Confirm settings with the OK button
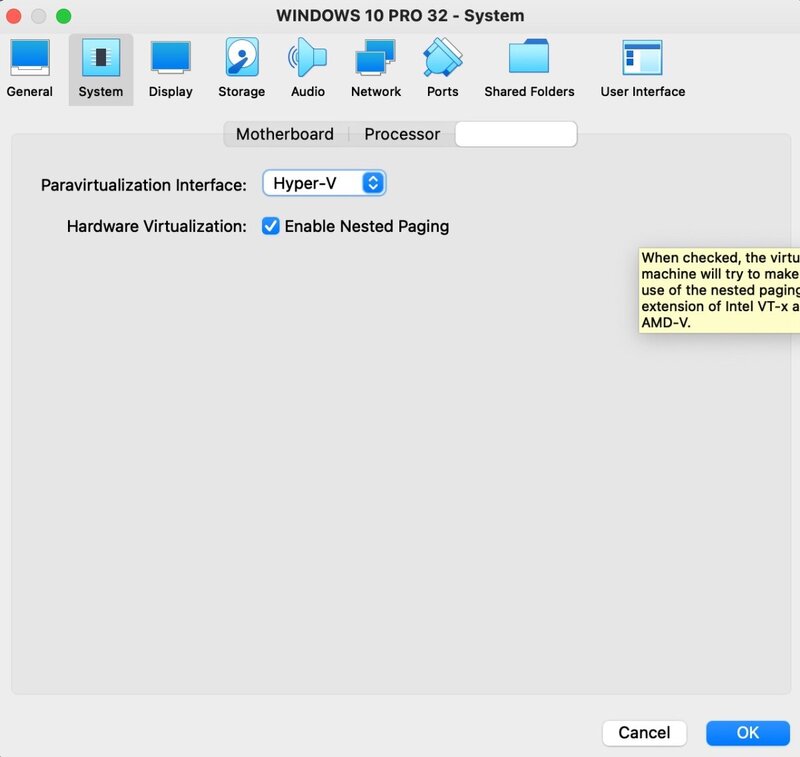Image resolution: width=800 pixels, height=757 pixels. (x=747, y=733)
